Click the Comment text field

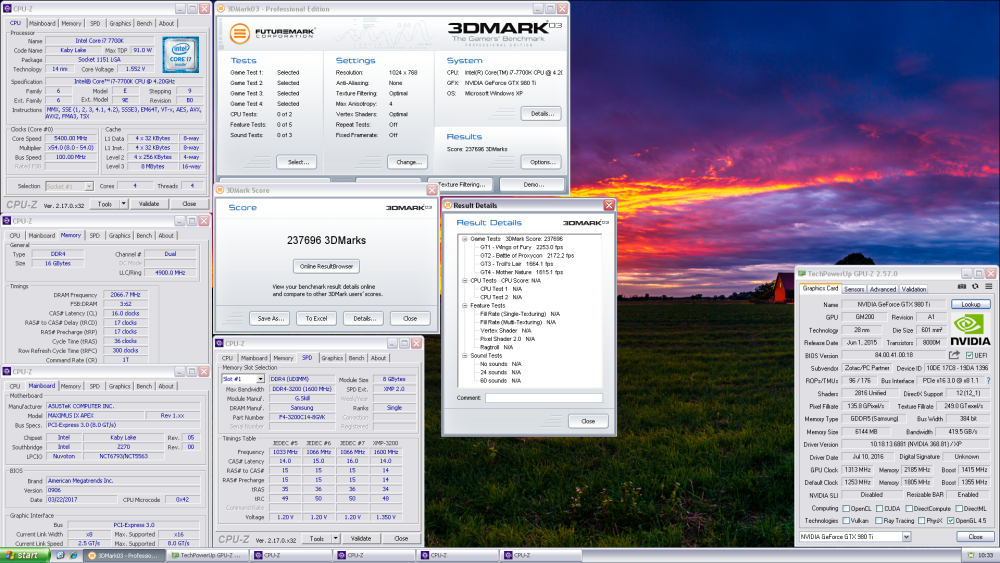coord(542,397)
